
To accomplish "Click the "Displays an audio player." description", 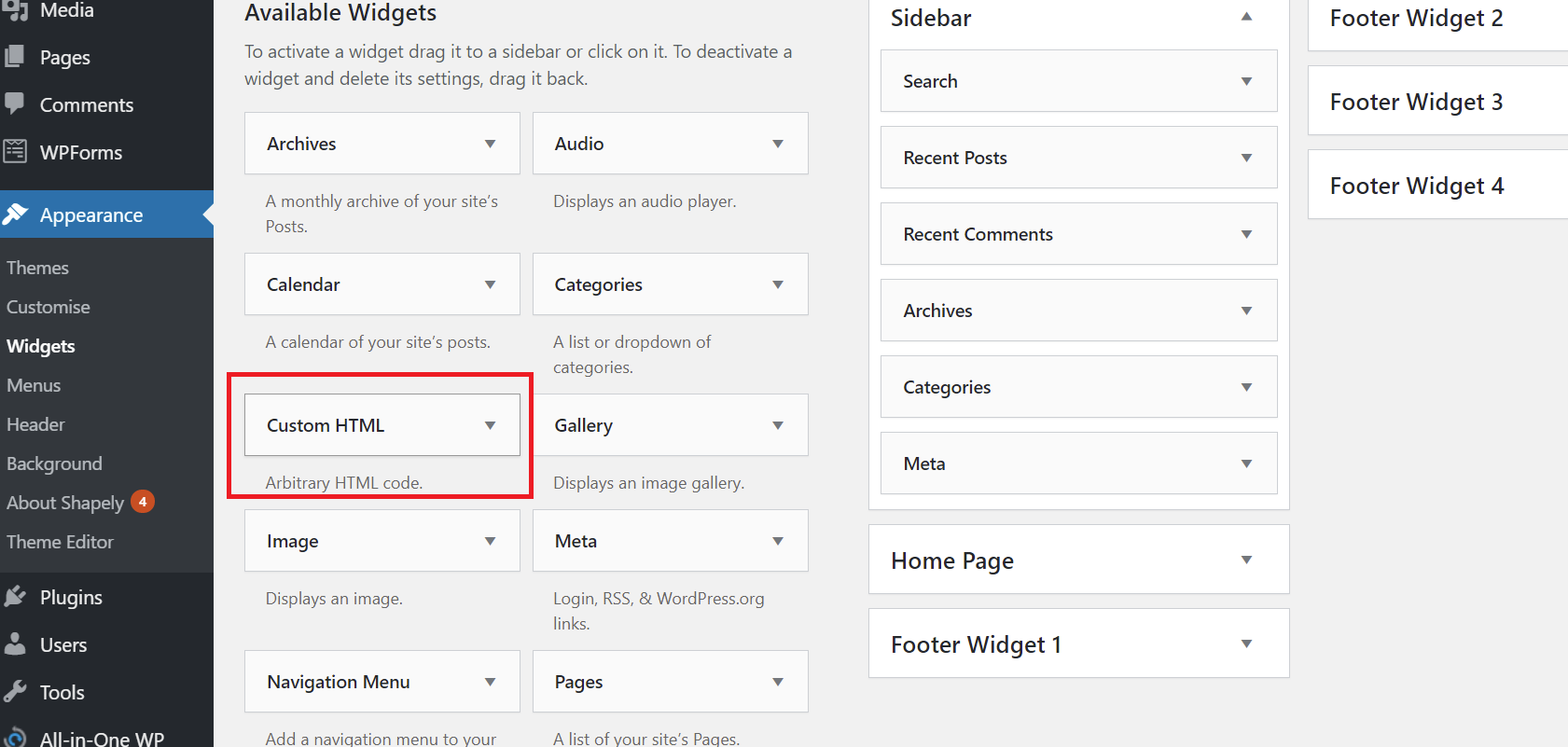I will [x=645, y=201].
